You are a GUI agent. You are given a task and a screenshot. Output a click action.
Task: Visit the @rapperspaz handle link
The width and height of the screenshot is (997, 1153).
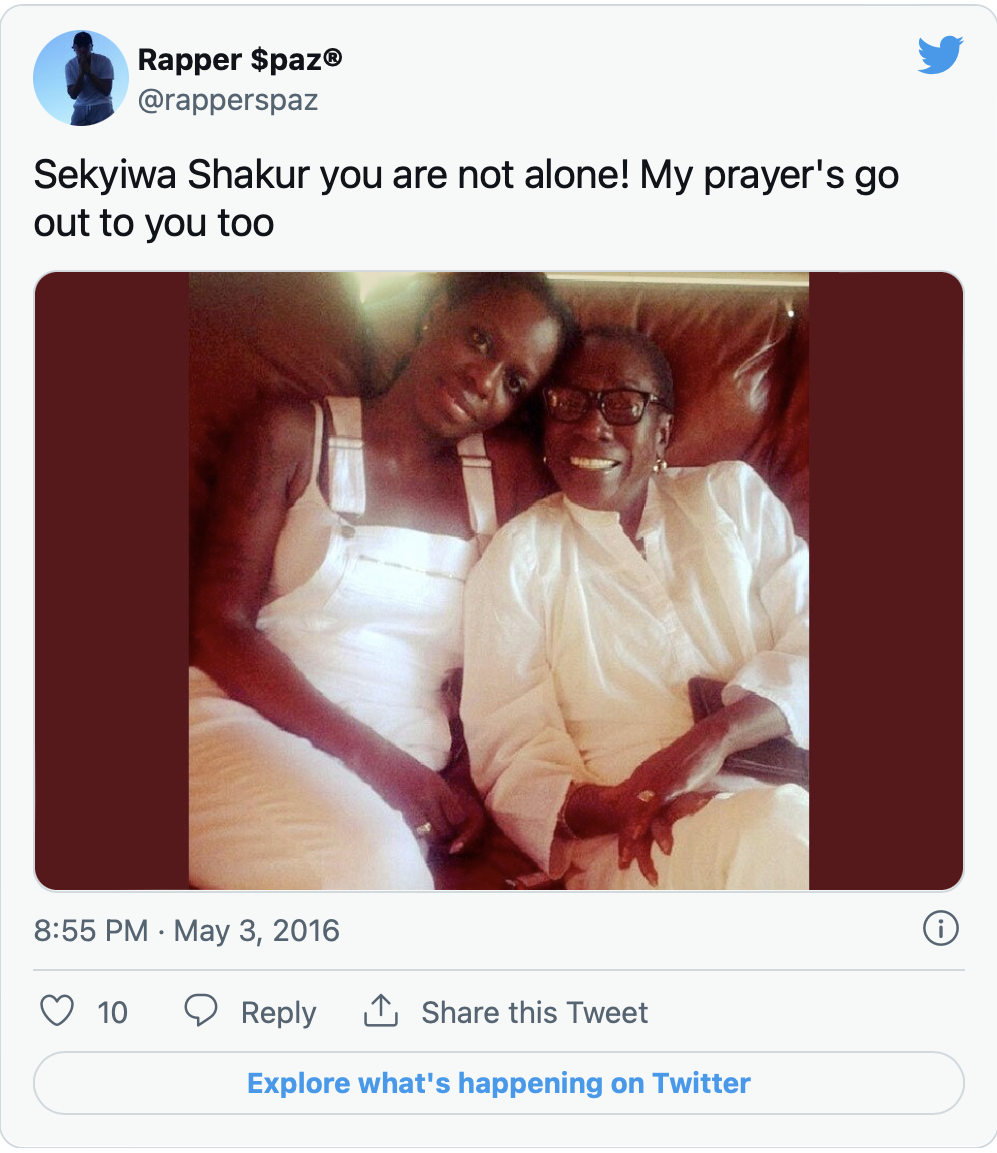click(x=228, y=100)
